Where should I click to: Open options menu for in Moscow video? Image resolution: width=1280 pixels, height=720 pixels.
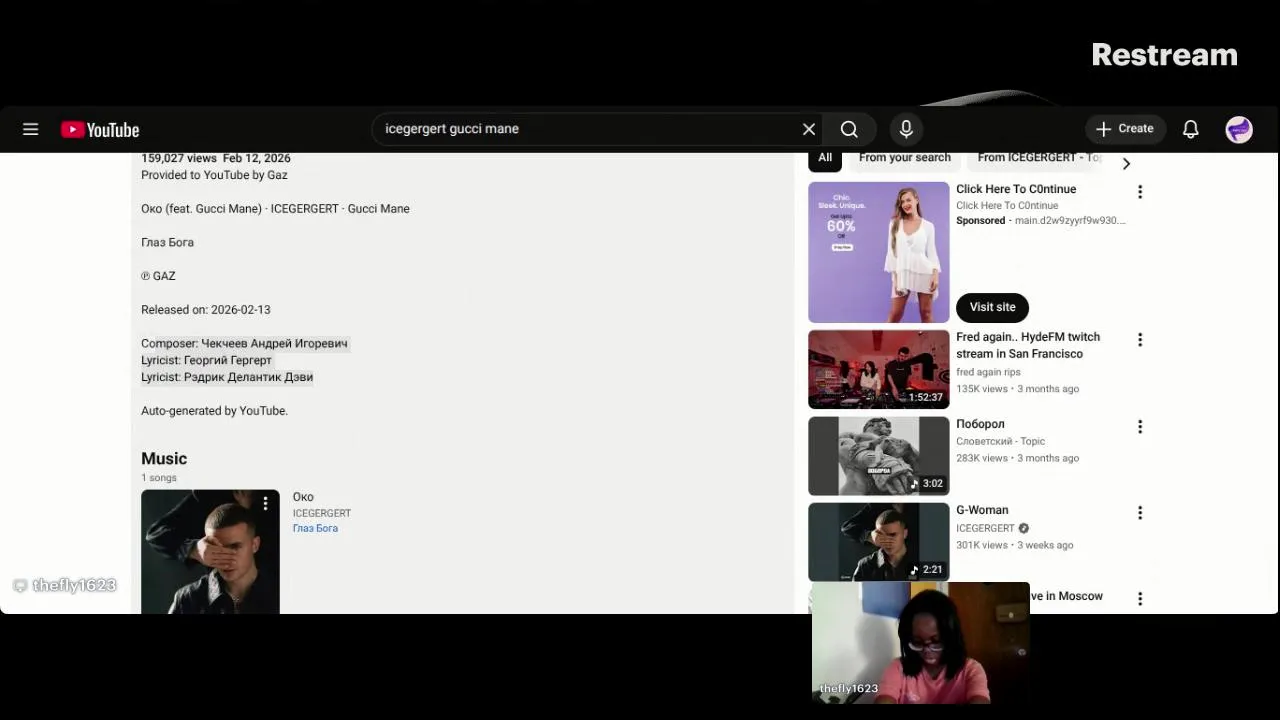coord(1139,599)
